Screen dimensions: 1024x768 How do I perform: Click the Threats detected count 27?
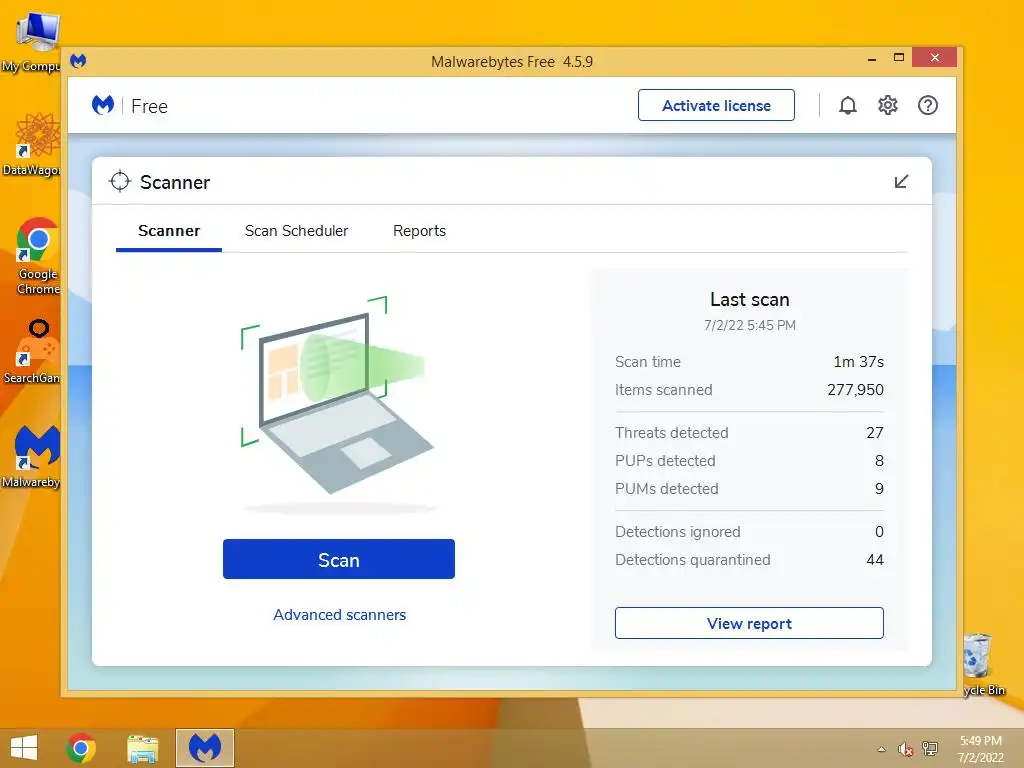click(874, 432)
